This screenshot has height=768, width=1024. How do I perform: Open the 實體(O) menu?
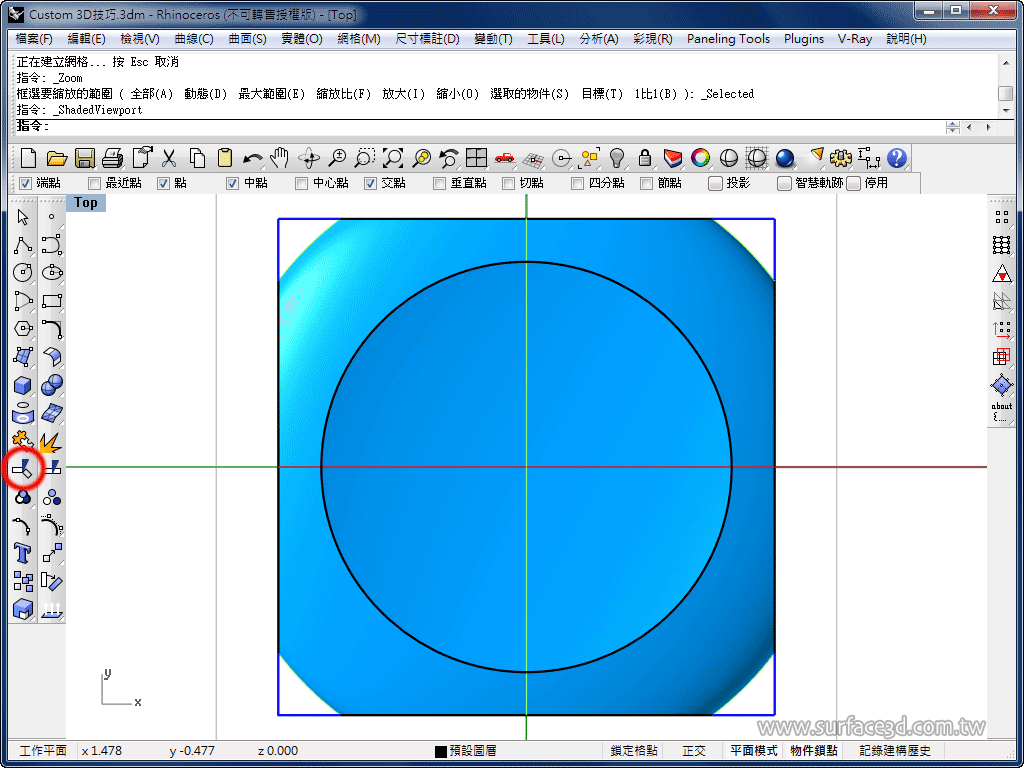pos(302,39)
